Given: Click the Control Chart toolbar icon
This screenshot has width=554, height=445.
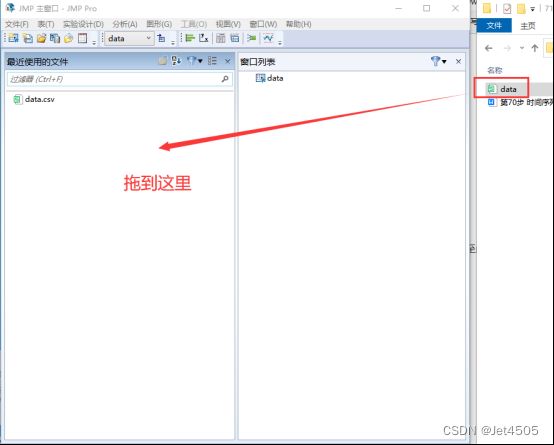Looking at the screenshot, I should pos(268,38).
